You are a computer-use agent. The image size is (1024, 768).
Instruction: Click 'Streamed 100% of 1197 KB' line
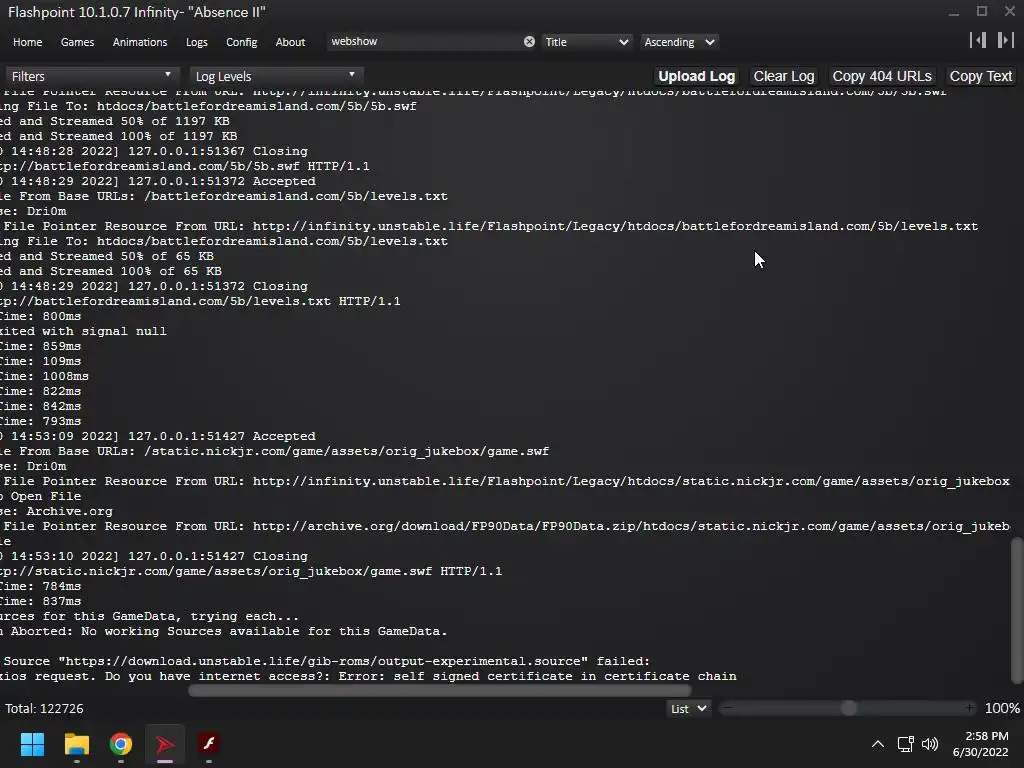click(118, 136)
